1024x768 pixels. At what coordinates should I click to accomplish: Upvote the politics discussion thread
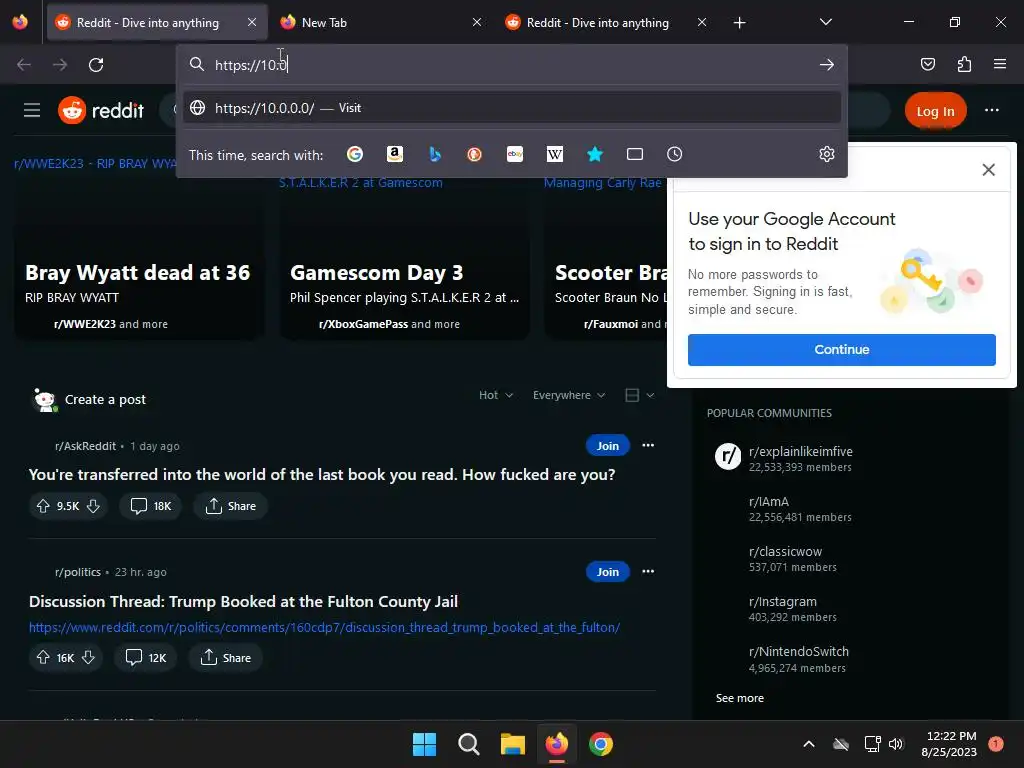coord(43,658)
